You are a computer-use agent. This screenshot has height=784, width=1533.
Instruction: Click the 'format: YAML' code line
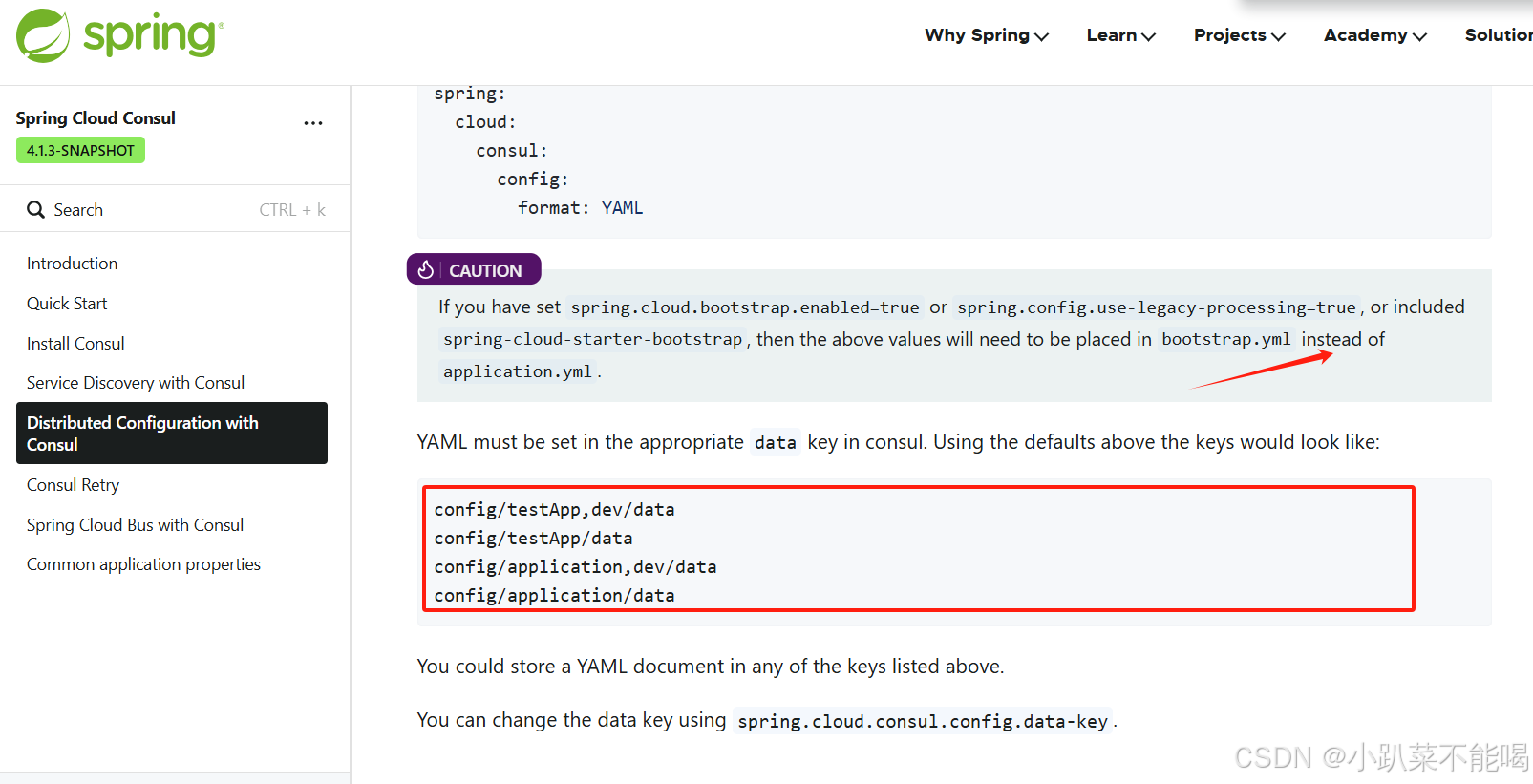581,208
